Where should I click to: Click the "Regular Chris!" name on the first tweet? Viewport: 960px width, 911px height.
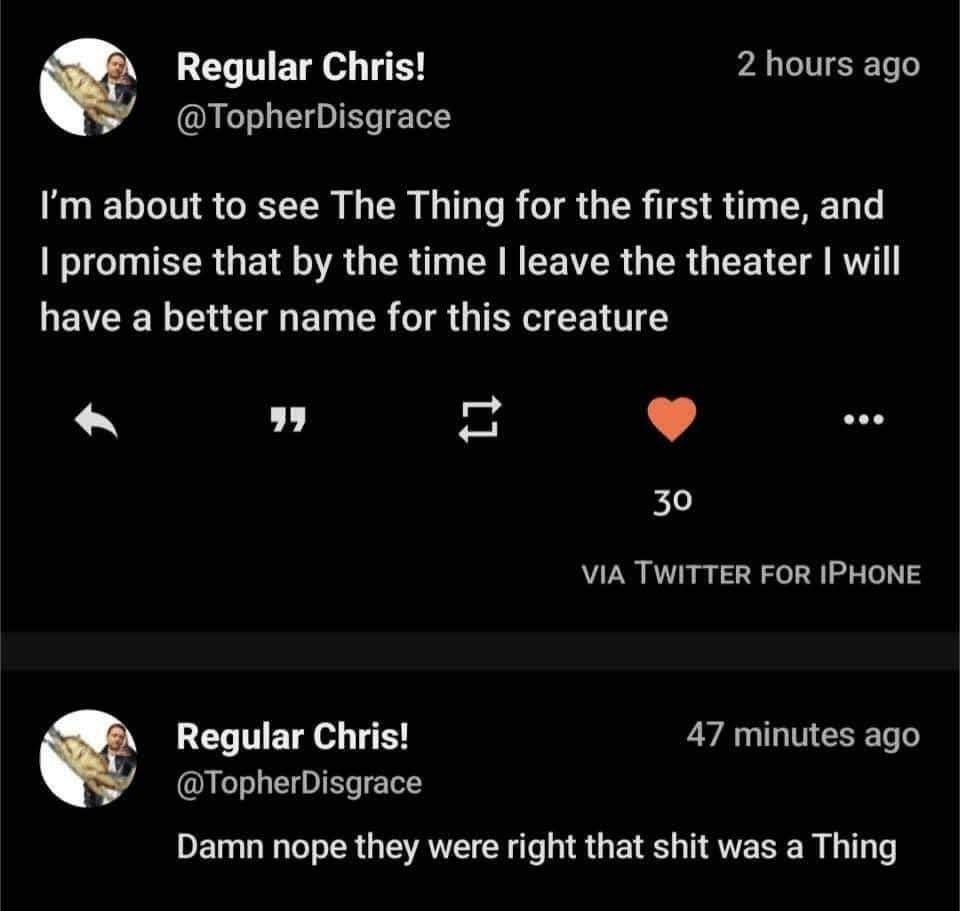302,69
